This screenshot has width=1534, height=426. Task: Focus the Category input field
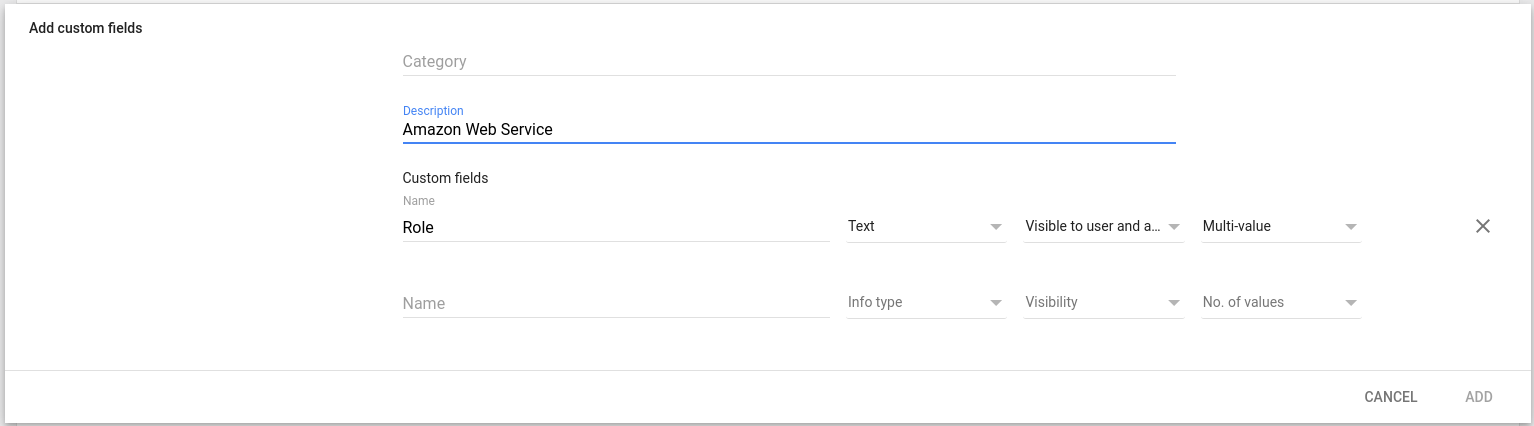(x=788, y=61)
